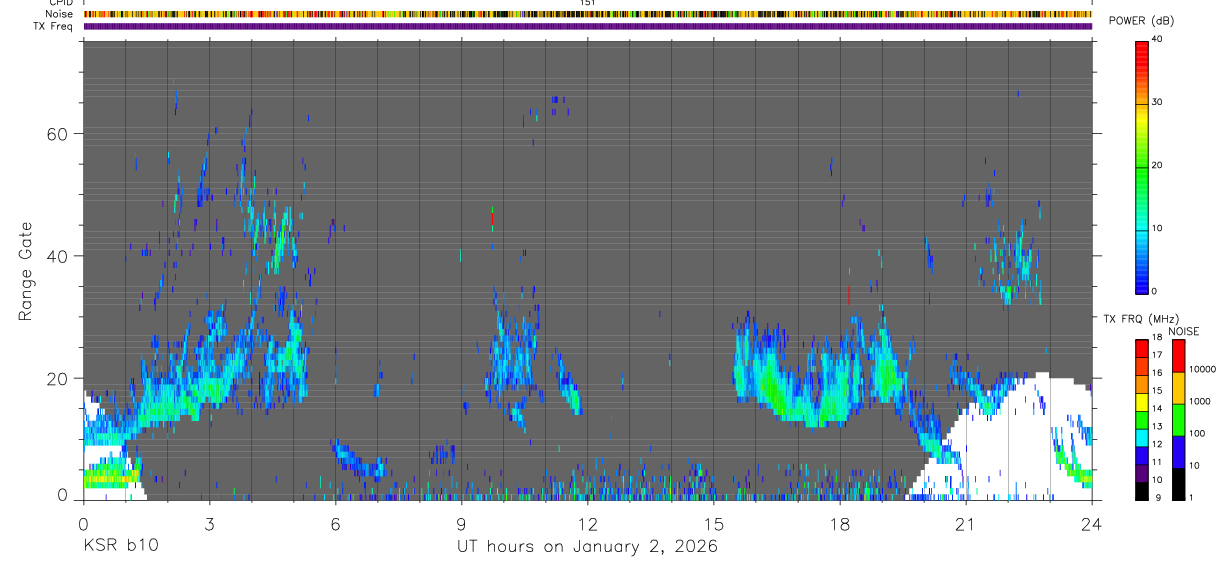Click the POWER (dB) color bar
1228x567 pixels.
[1141, 166]
